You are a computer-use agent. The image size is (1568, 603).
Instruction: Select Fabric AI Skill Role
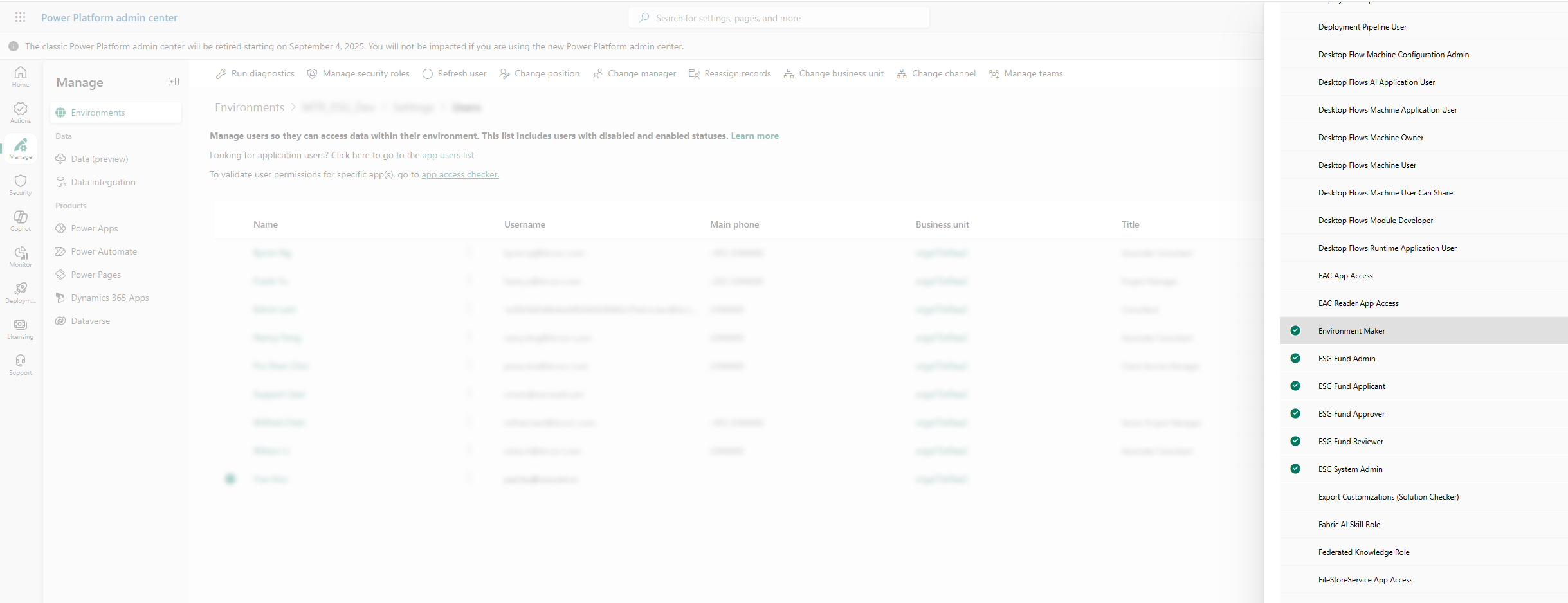point(1423,525)
